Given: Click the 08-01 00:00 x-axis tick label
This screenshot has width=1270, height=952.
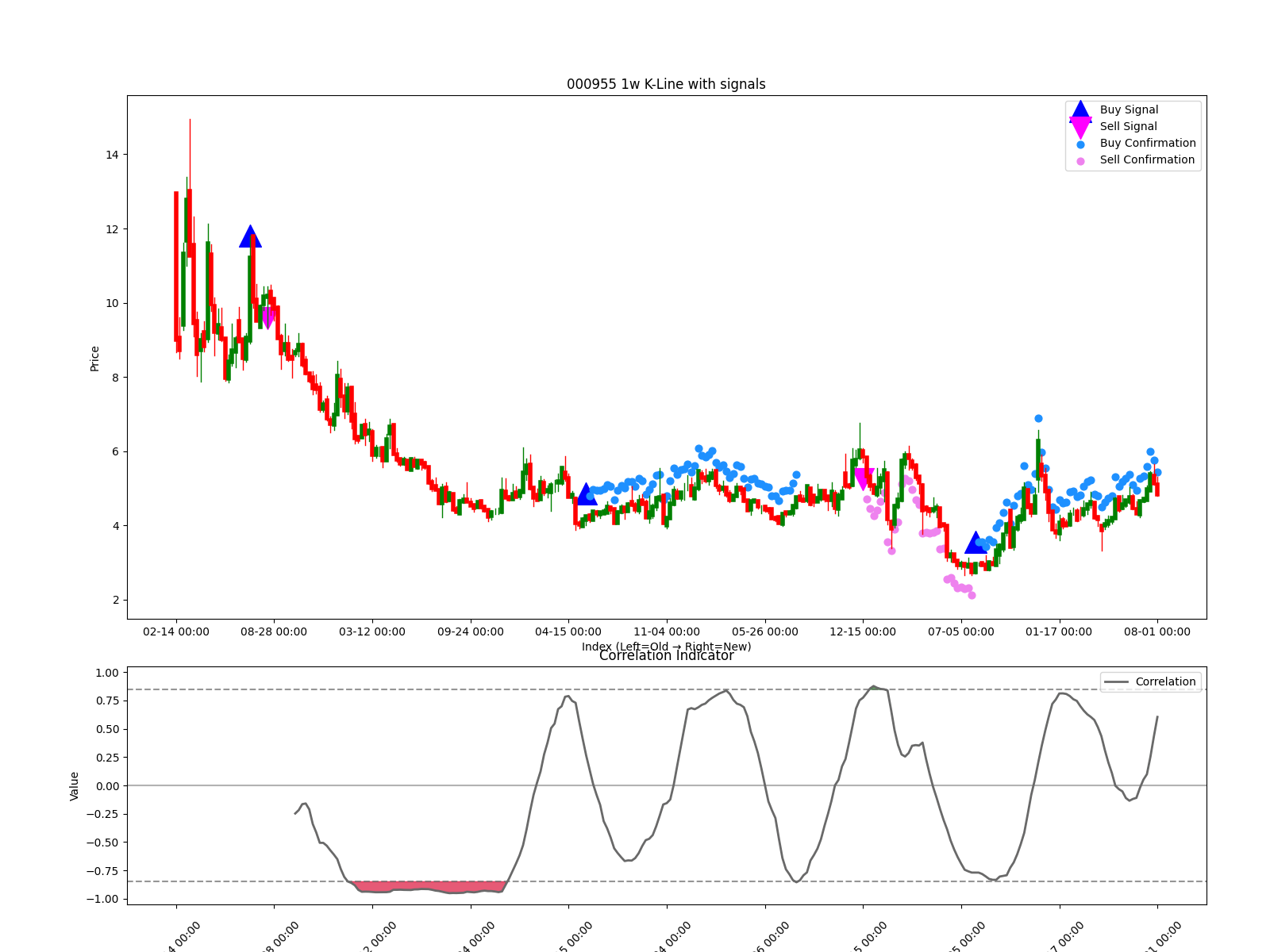Looking at the screenshot, I should [1157, 631].
